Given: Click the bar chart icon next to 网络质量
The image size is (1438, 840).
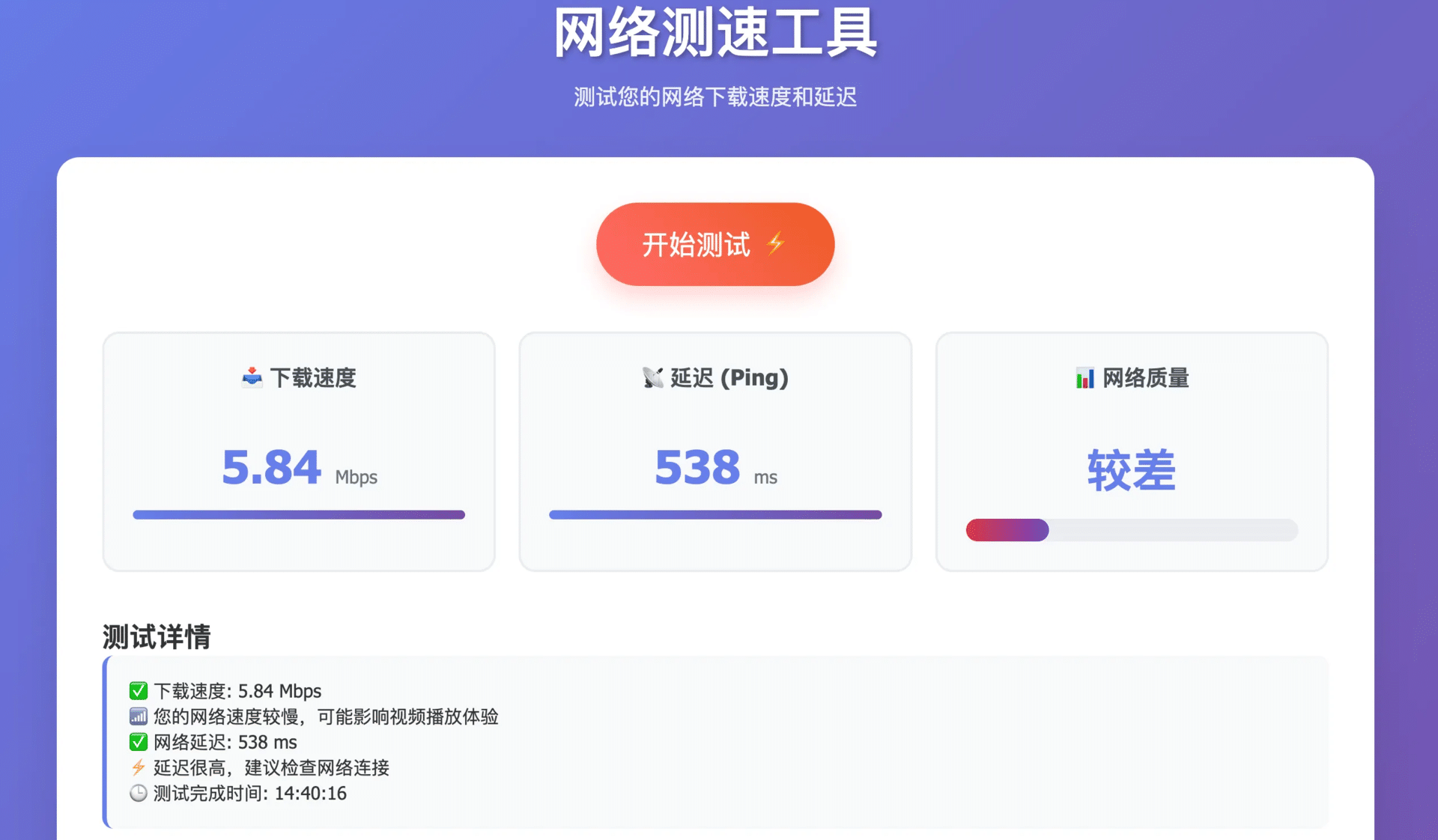Looking at the screenshot, I should pyautogui.click(x=1084, y=378).
